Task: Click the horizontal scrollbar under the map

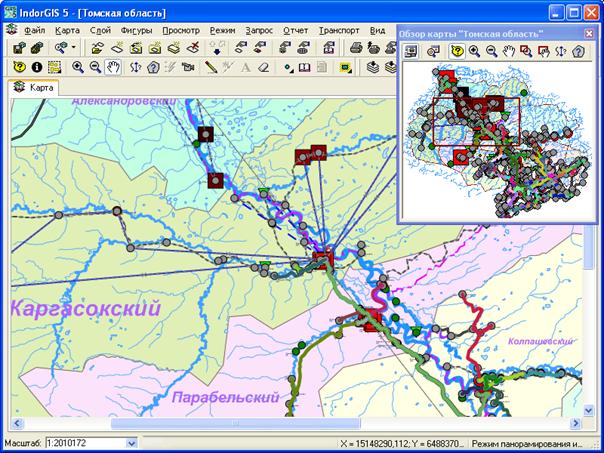Action: click(x=300, y=423)
